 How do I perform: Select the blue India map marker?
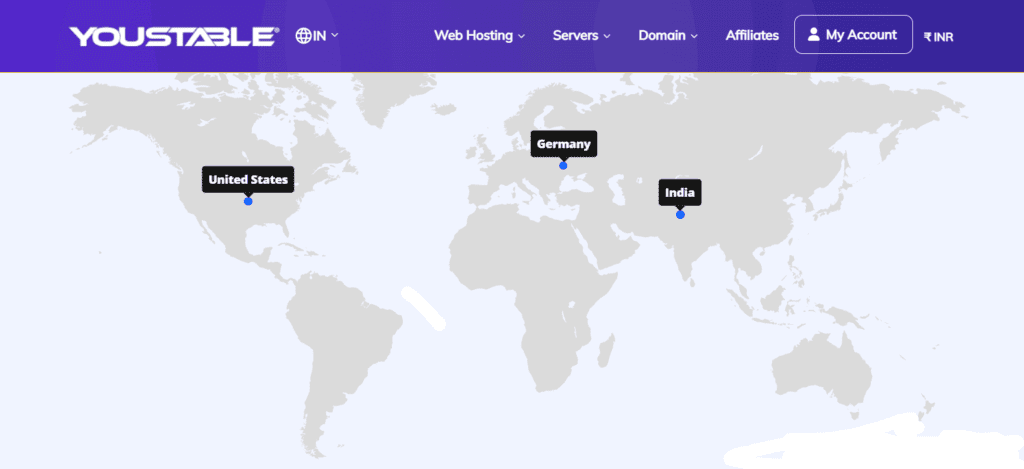tap(680, 214)
